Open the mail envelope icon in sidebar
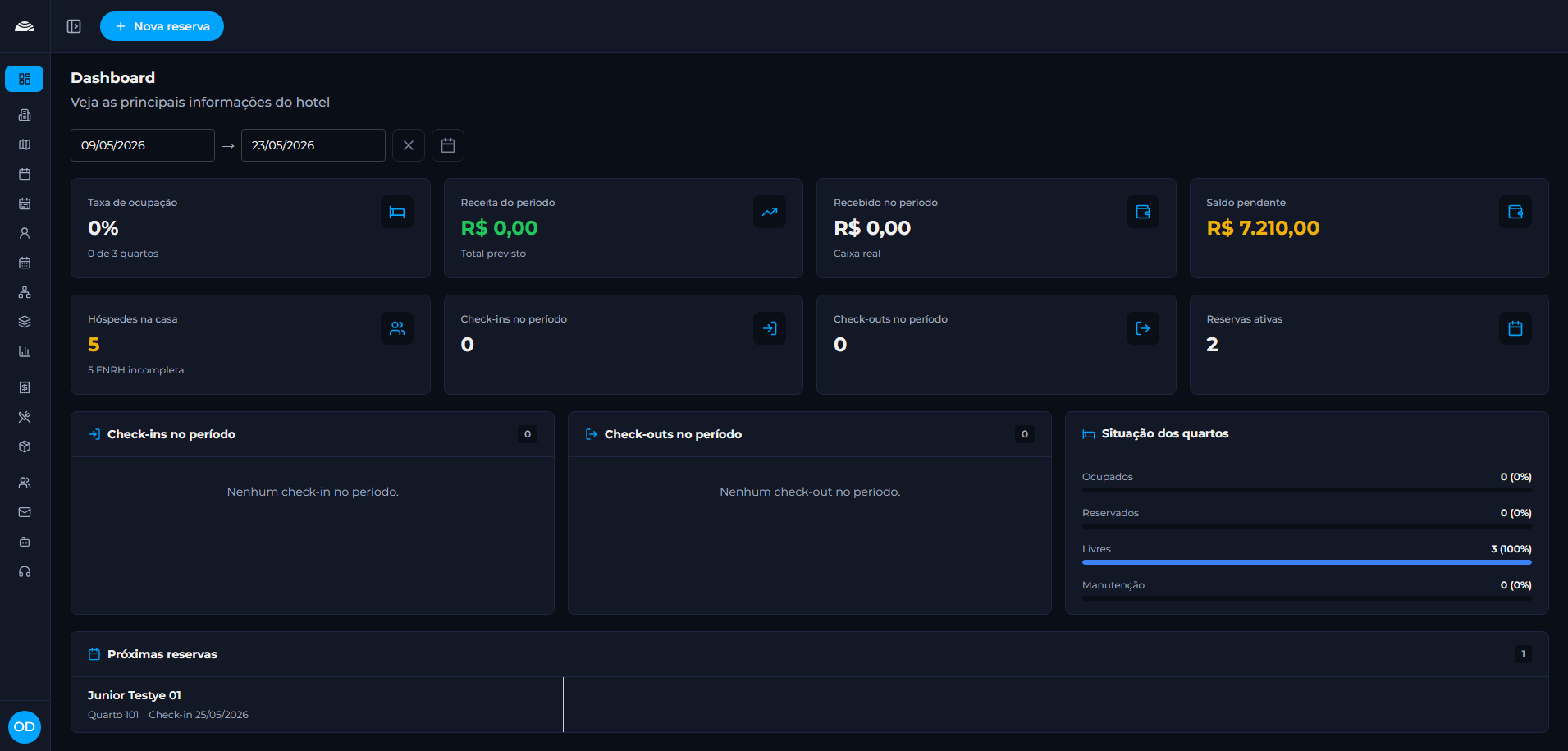The width and height of the screenshot is (1568, 751). (25, 512)
